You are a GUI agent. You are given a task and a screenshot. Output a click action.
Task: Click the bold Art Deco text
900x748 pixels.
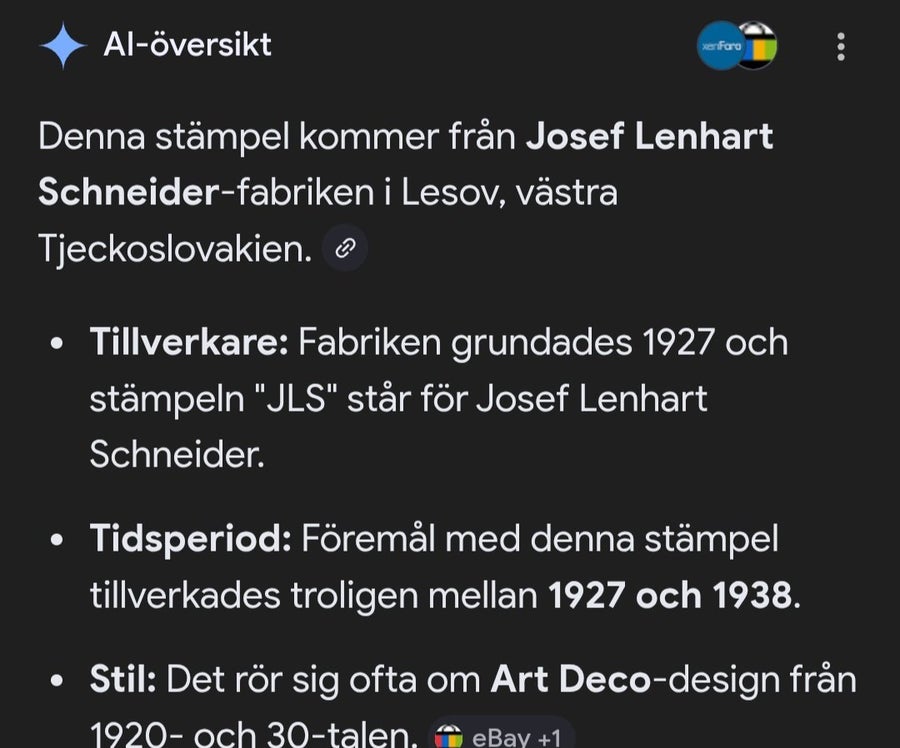571,679
